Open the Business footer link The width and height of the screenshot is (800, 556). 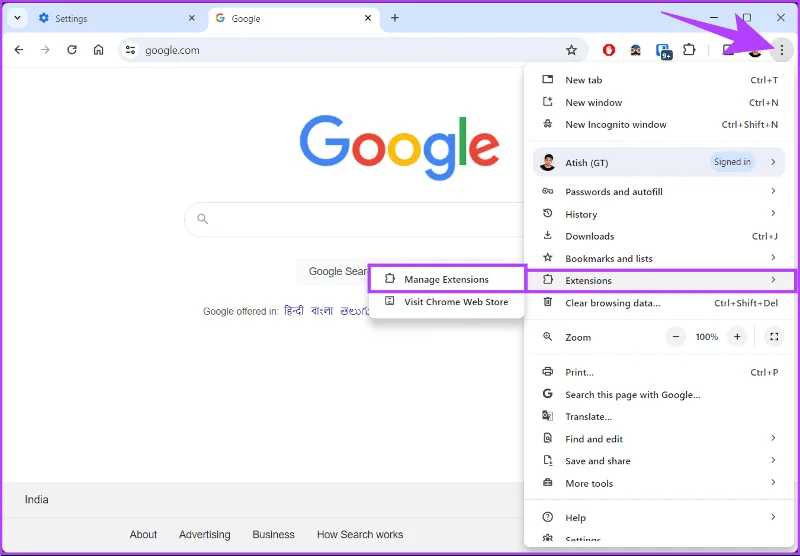(273, 535)
